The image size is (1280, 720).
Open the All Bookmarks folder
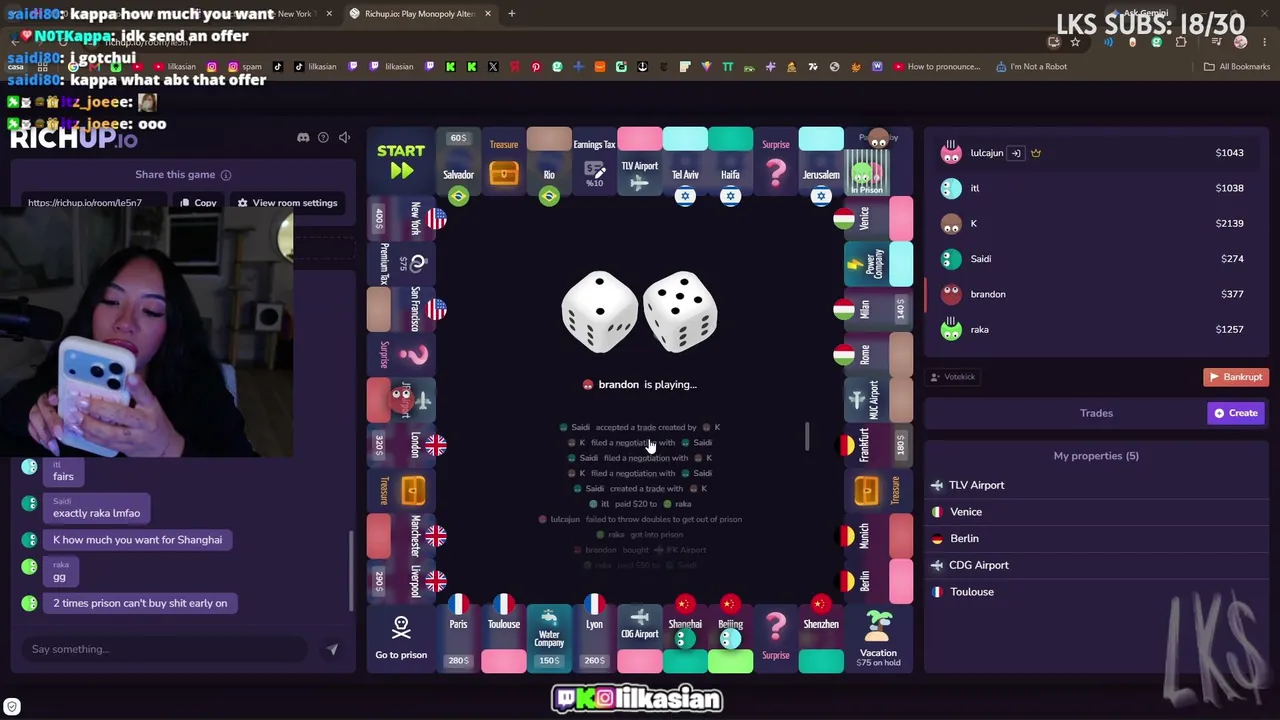tap(1237, 67)
